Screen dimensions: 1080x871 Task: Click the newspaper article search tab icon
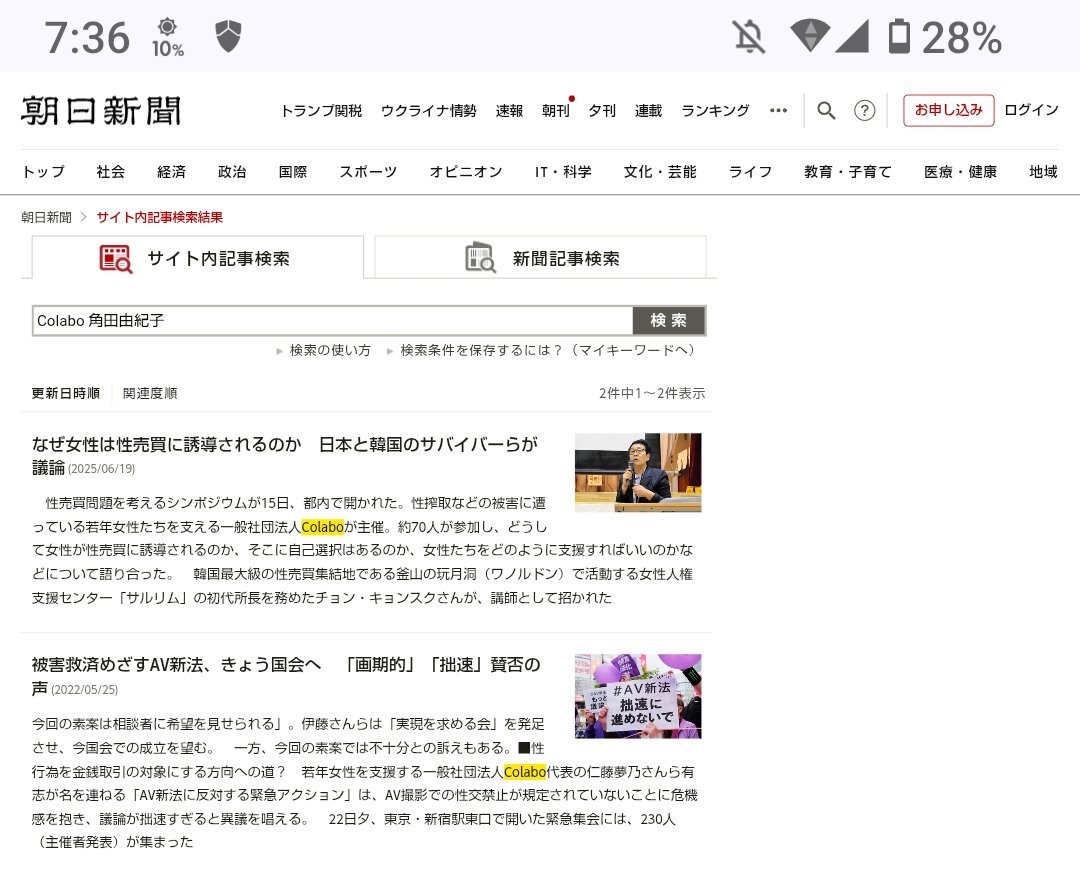point(480,258)
